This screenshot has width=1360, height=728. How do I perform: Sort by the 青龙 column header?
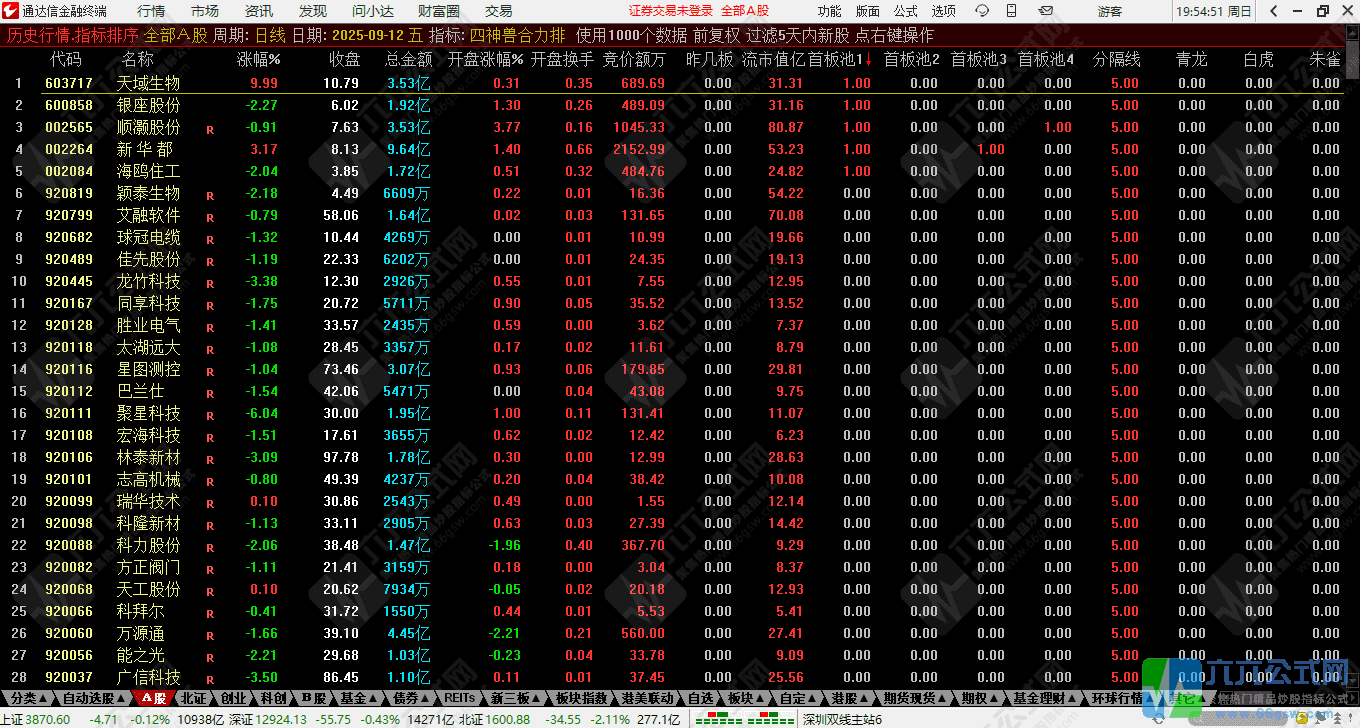1192,60
